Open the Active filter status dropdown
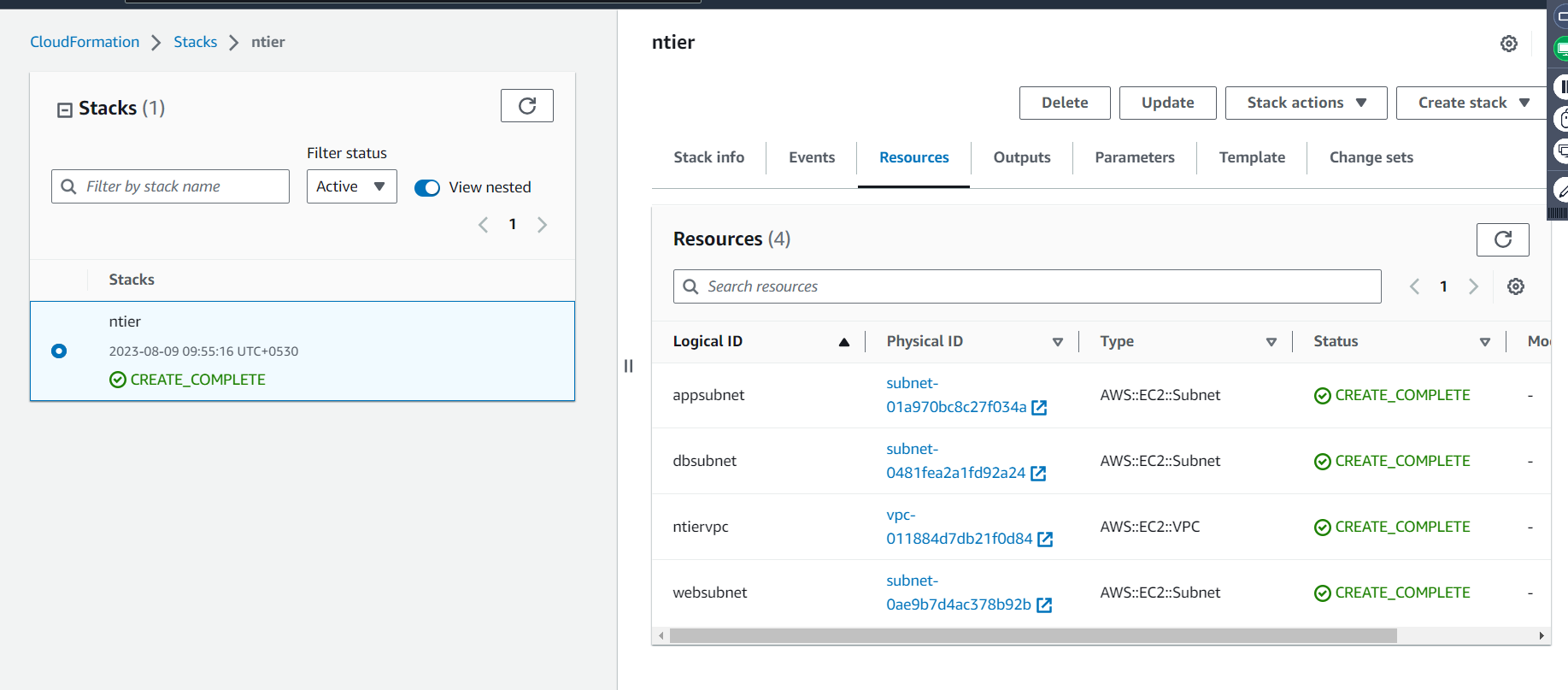The height and width of the screenshot is (690, 1568). (x=352, y=186)
